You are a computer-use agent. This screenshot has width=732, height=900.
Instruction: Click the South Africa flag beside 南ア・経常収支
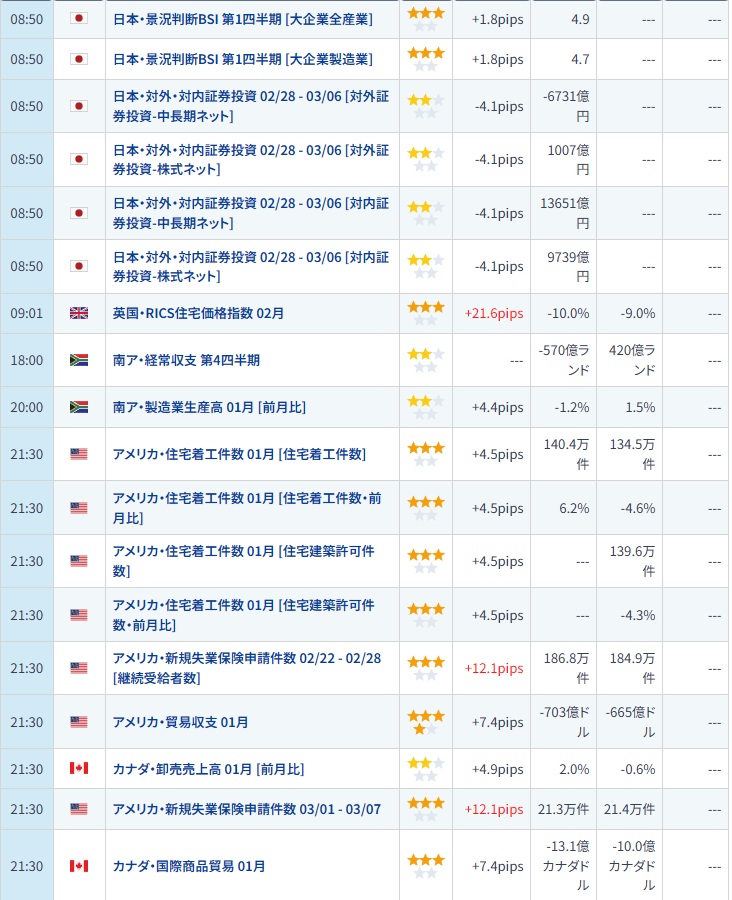(79, 360)
